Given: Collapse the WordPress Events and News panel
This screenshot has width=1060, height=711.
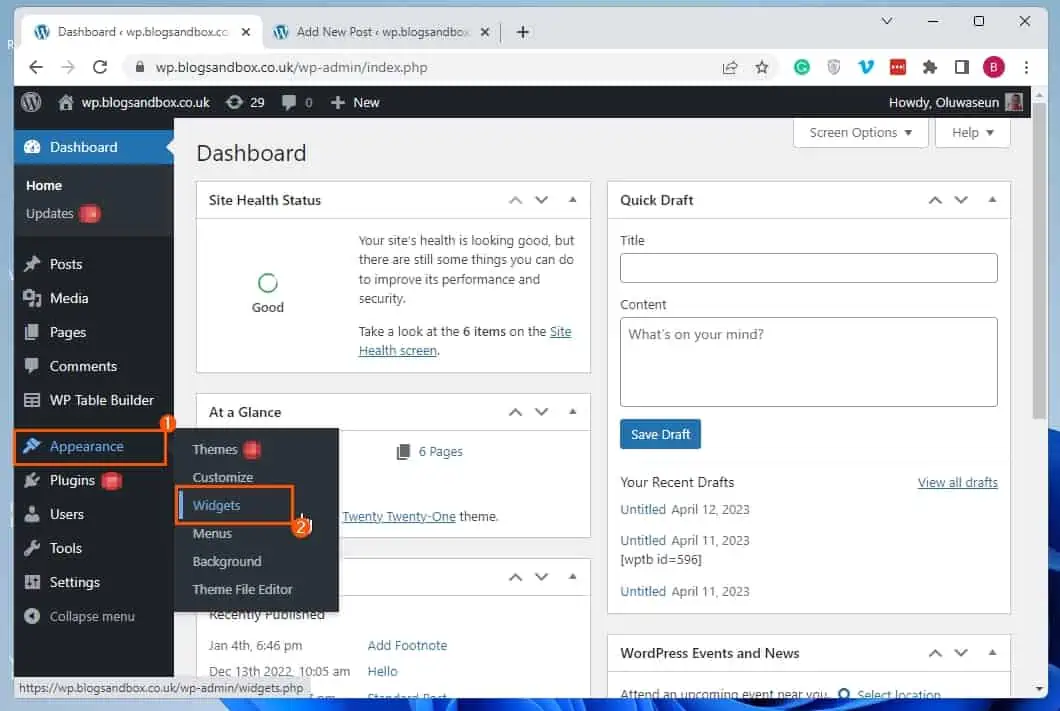Looking at the screenshot, I should [x=992, y=653].
